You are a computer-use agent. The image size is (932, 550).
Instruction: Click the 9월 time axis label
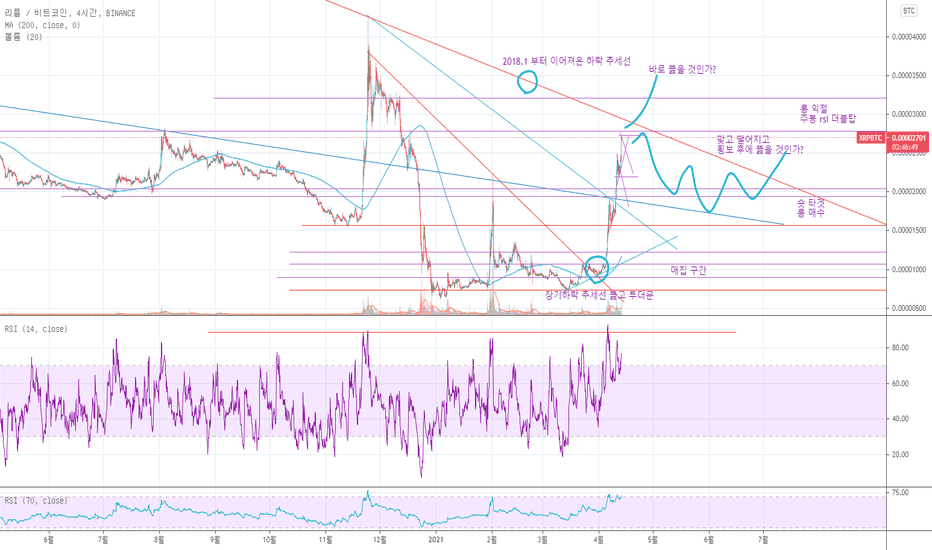215,540
